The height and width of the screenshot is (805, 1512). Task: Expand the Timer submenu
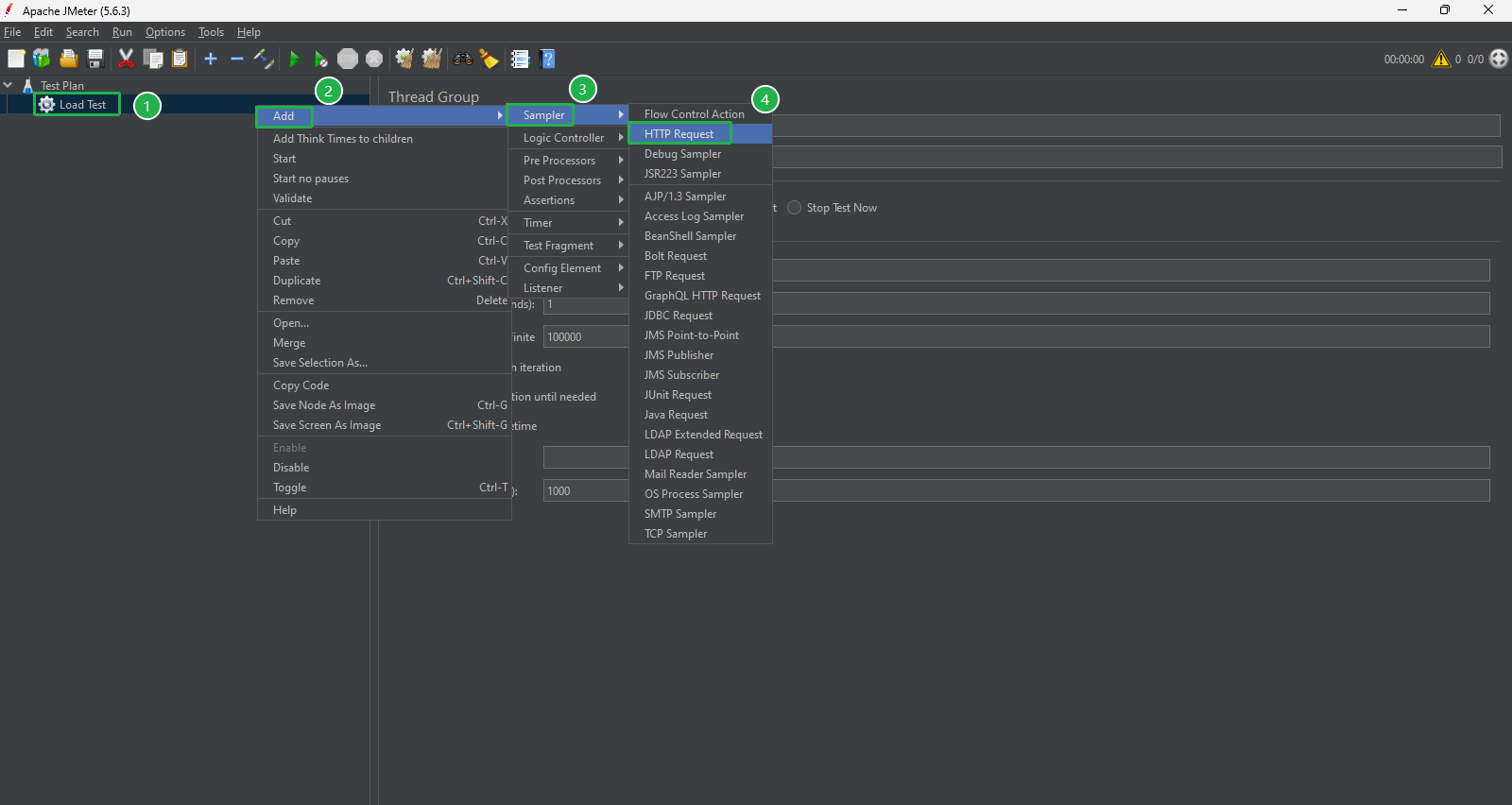pyautogui.click(x=569, y=223)
